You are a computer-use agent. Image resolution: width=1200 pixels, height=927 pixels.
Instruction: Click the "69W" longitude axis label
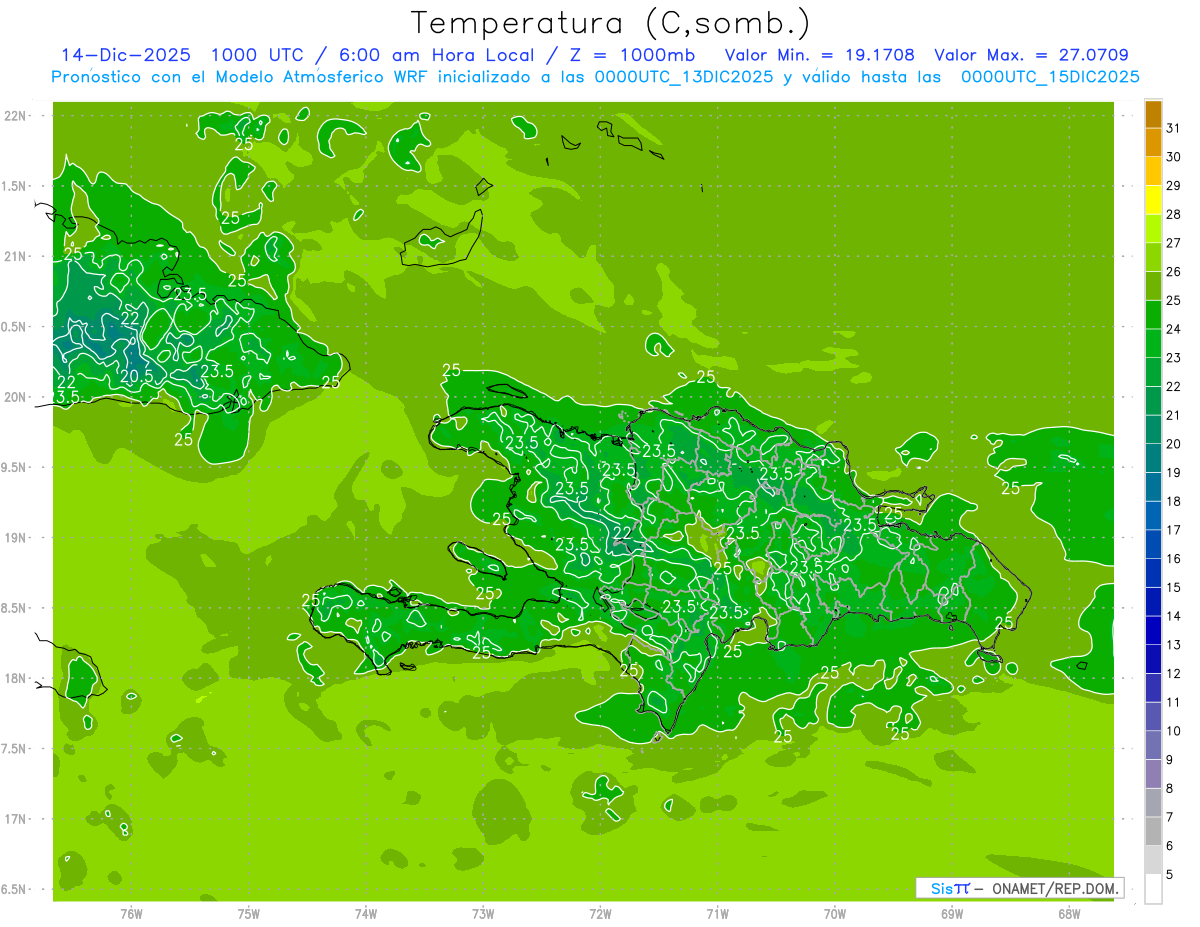(952, 913)
